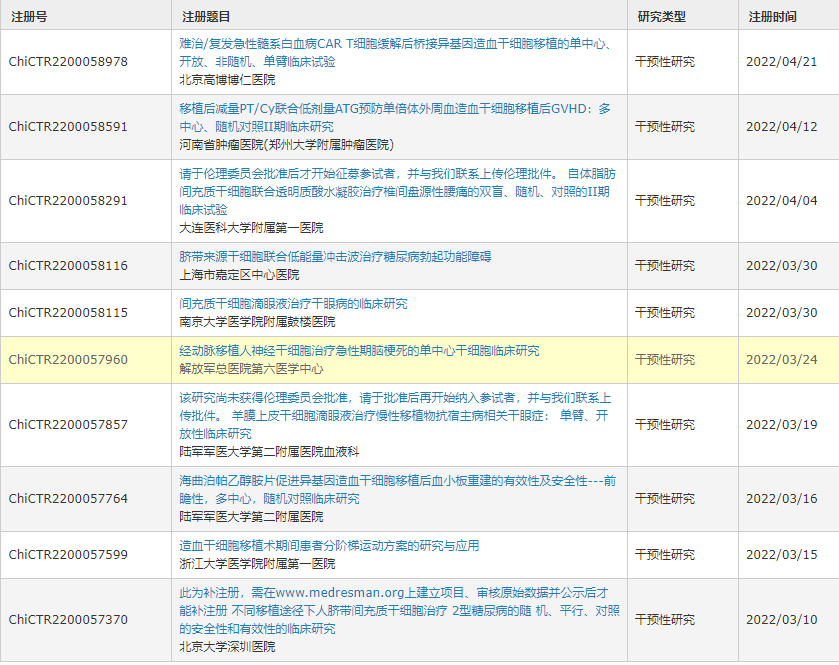Select registration number ChiCTR2200058978
The height and width of the screenshot is (665, 839).
point(68,62)
